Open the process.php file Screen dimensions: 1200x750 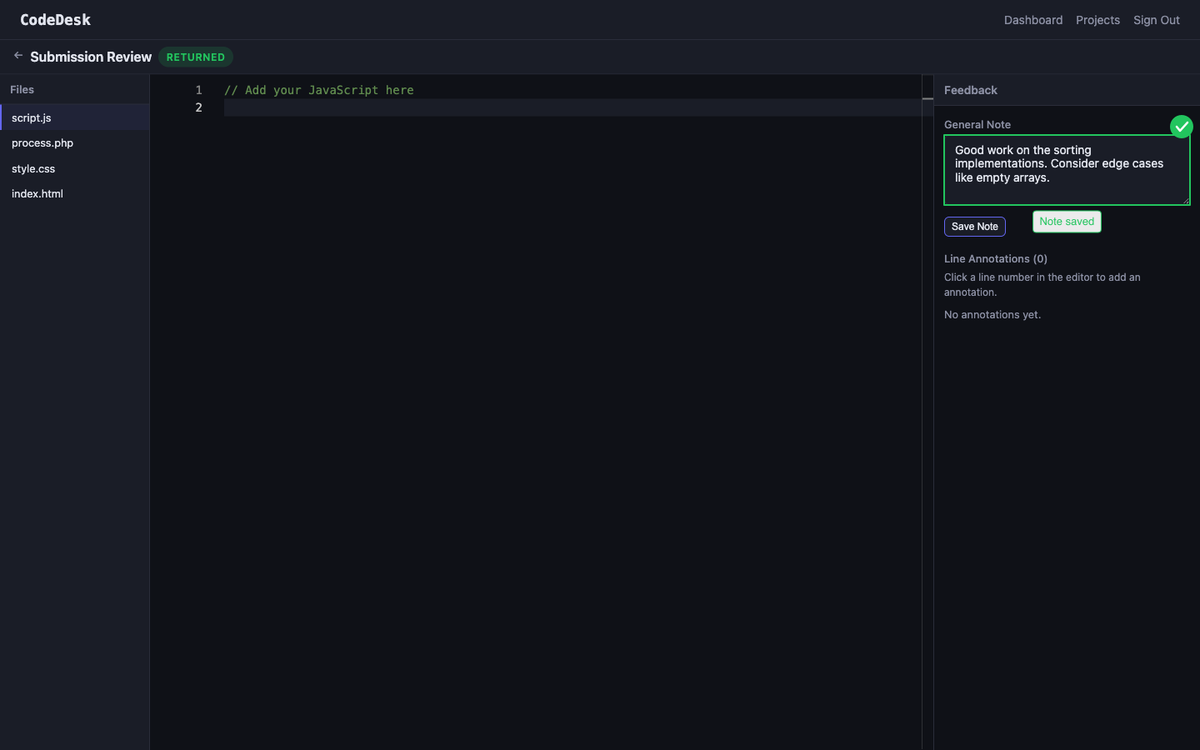(42, 143)
